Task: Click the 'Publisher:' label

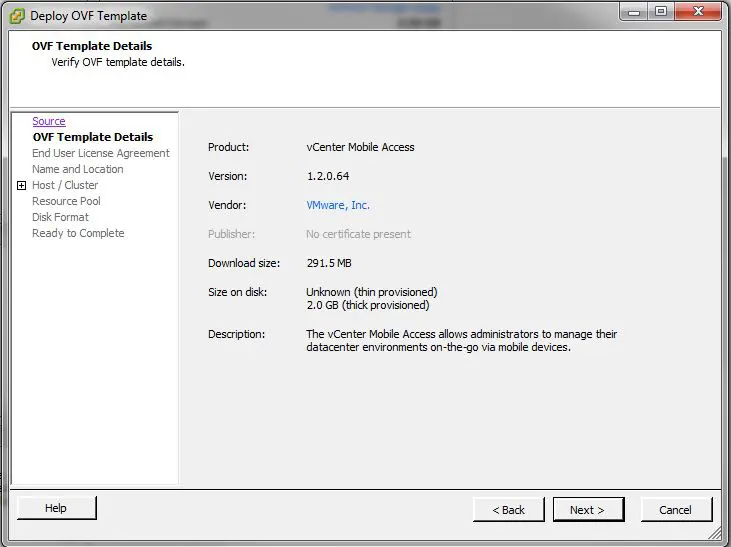Action: point(231,234)
